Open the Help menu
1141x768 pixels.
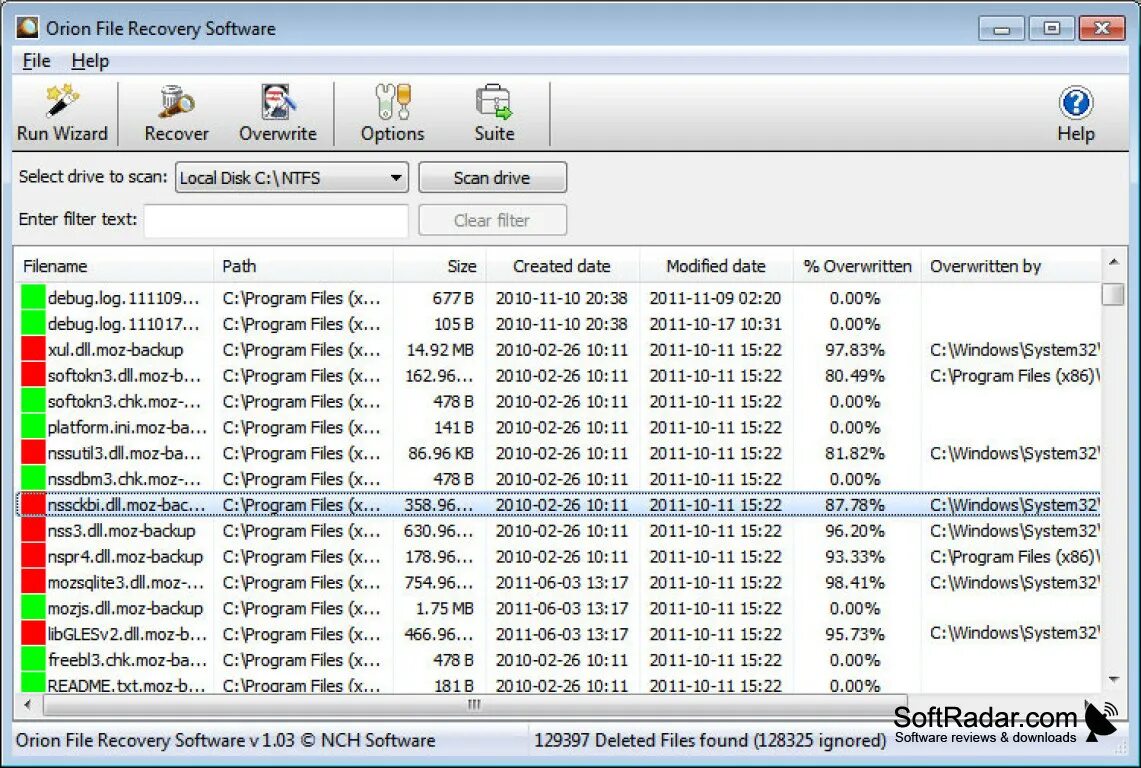(90, 61)
